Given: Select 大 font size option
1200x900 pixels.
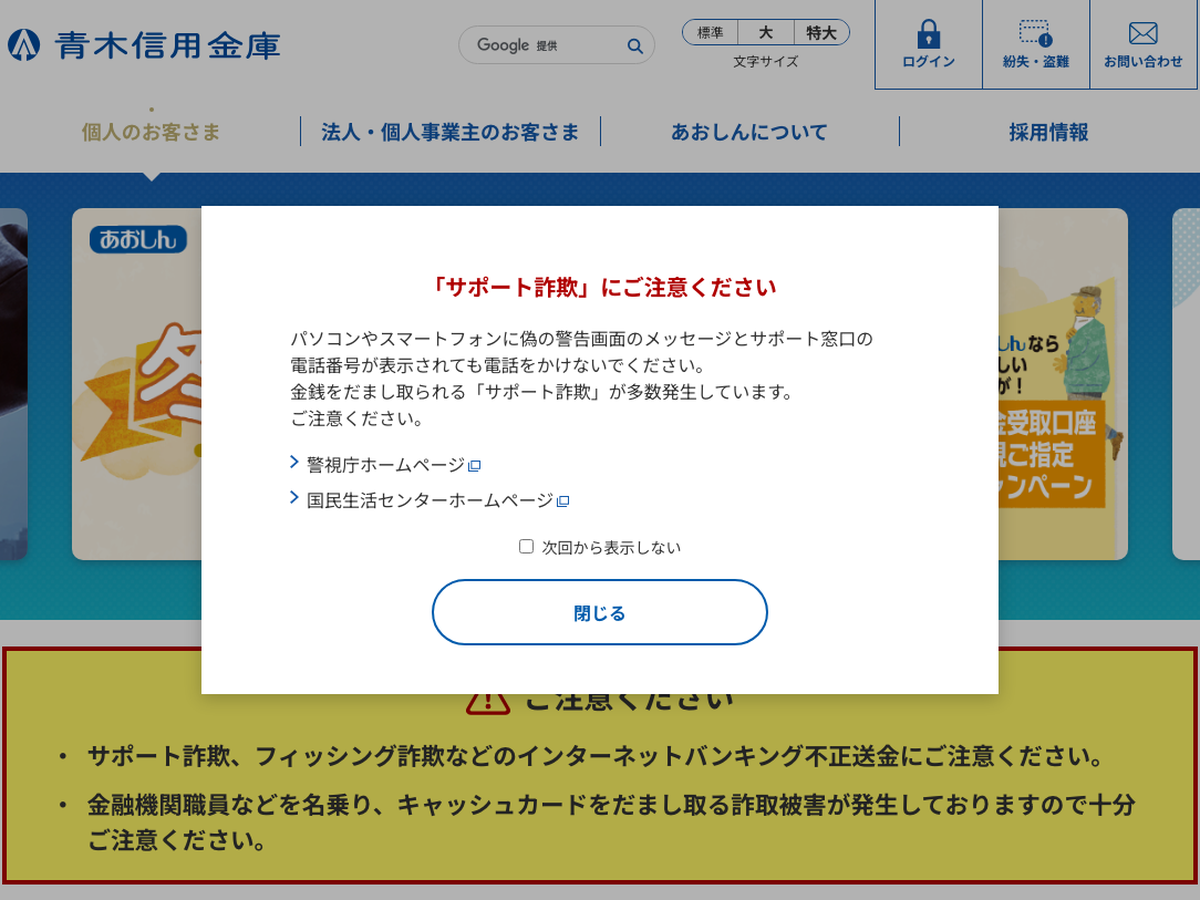Looking at the screenshot, I should (765, 33).
